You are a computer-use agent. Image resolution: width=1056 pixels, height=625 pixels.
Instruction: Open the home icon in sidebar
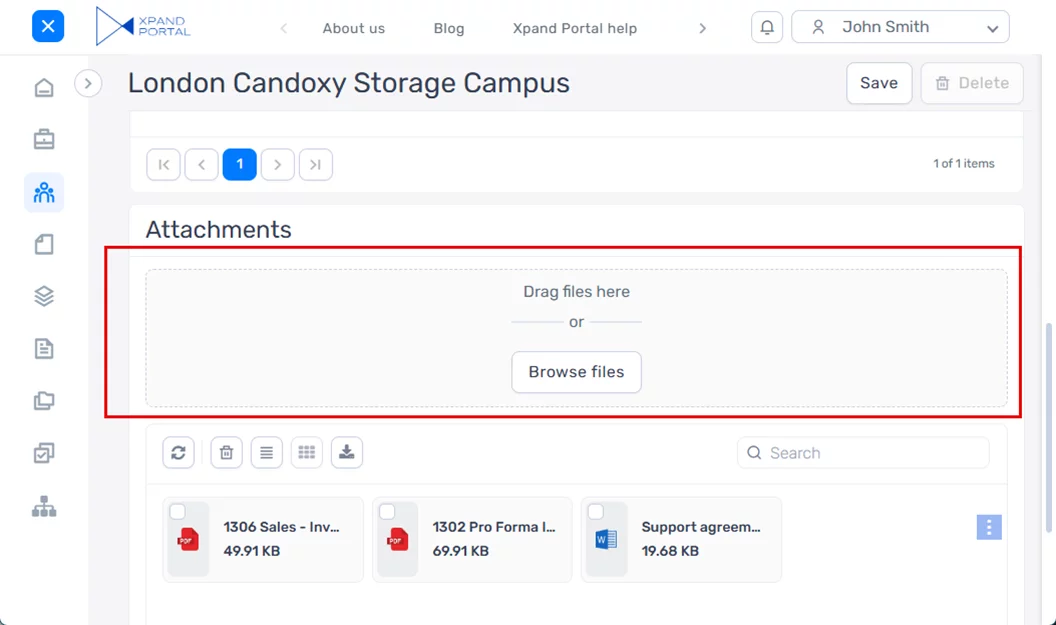click(x=44, y=88)
